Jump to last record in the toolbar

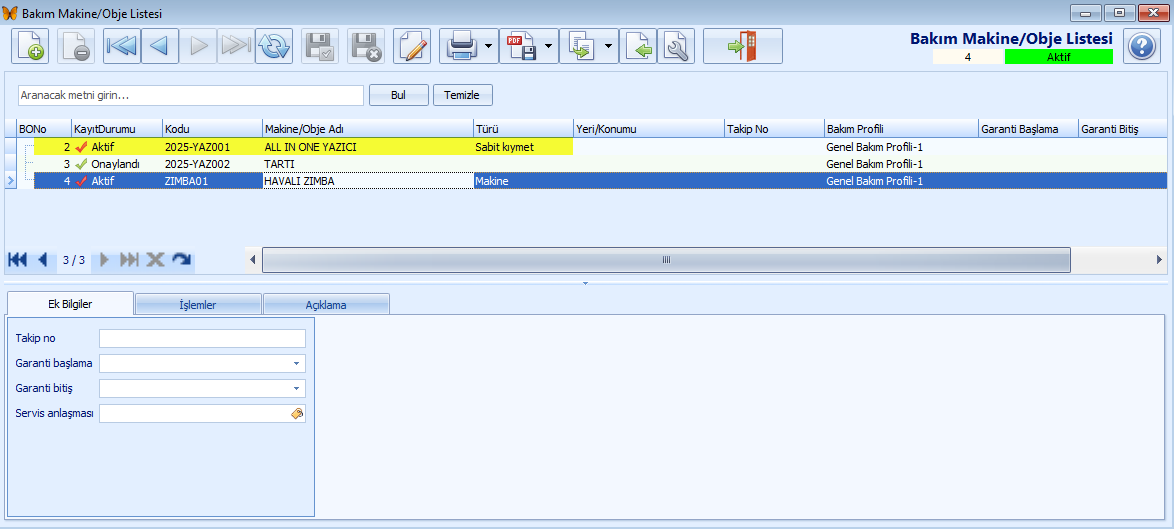pos(236,46)
